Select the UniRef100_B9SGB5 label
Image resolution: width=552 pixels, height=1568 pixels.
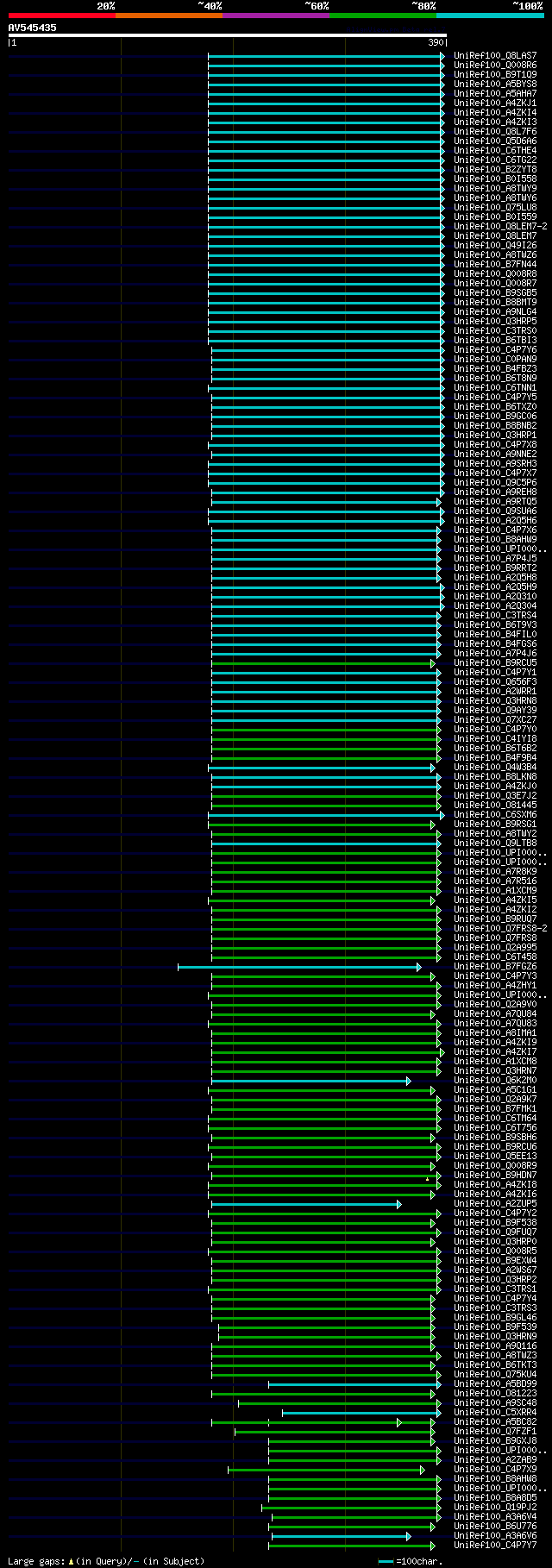pos(495,293)
